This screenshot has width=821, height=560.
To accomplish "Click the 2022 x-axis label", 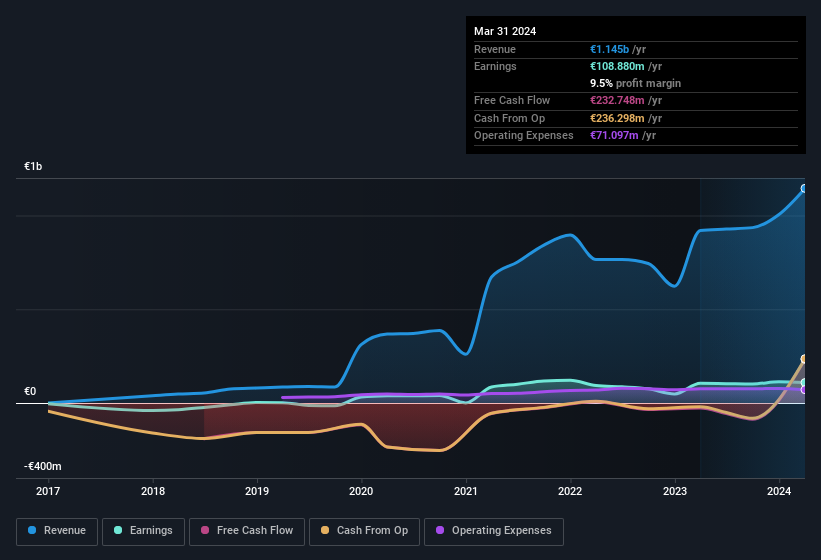I will [570, 491].
